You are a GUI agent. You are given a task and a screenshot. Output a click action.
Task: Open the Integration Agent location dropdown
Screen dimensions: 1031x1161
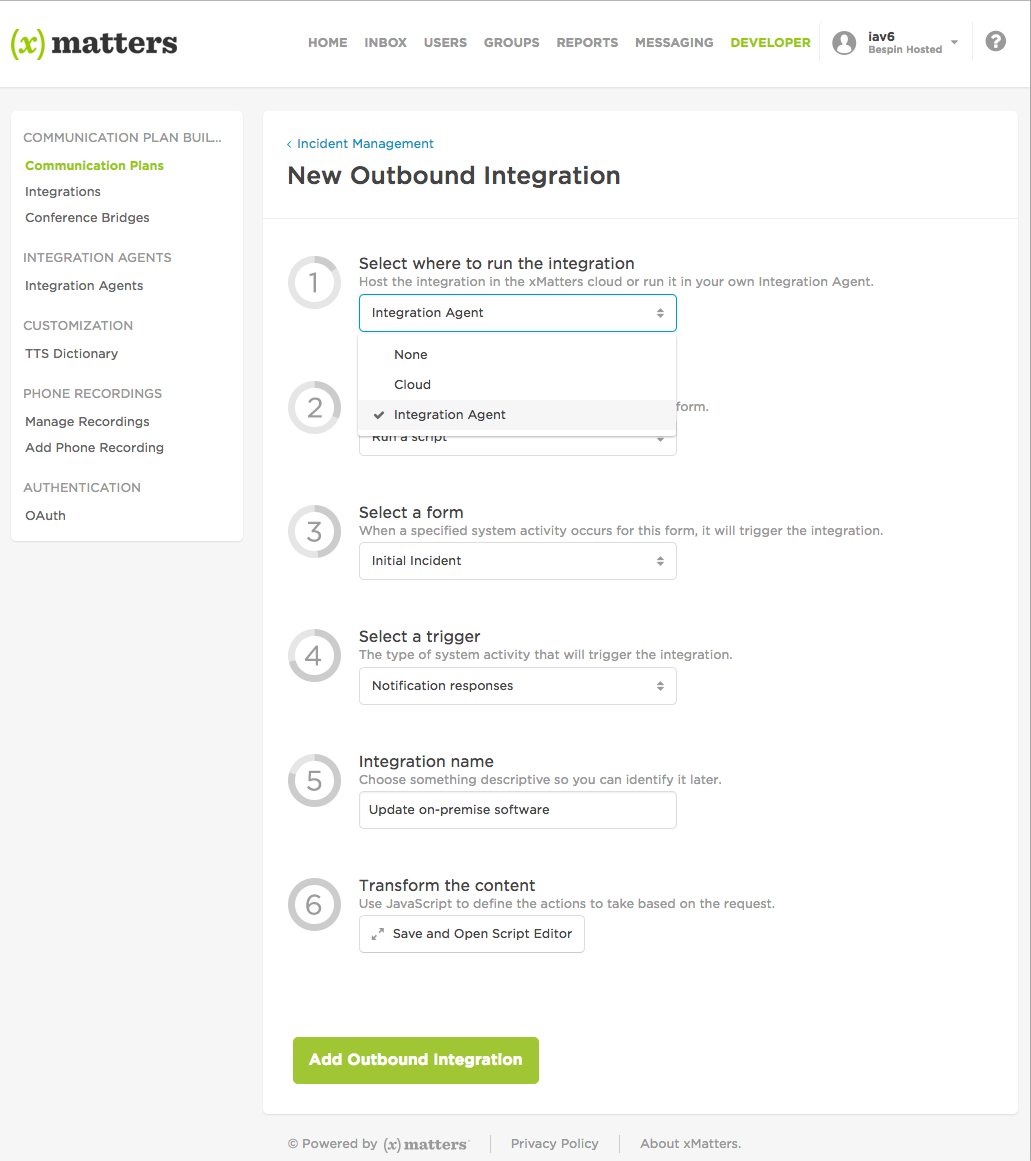coord(518,313)
